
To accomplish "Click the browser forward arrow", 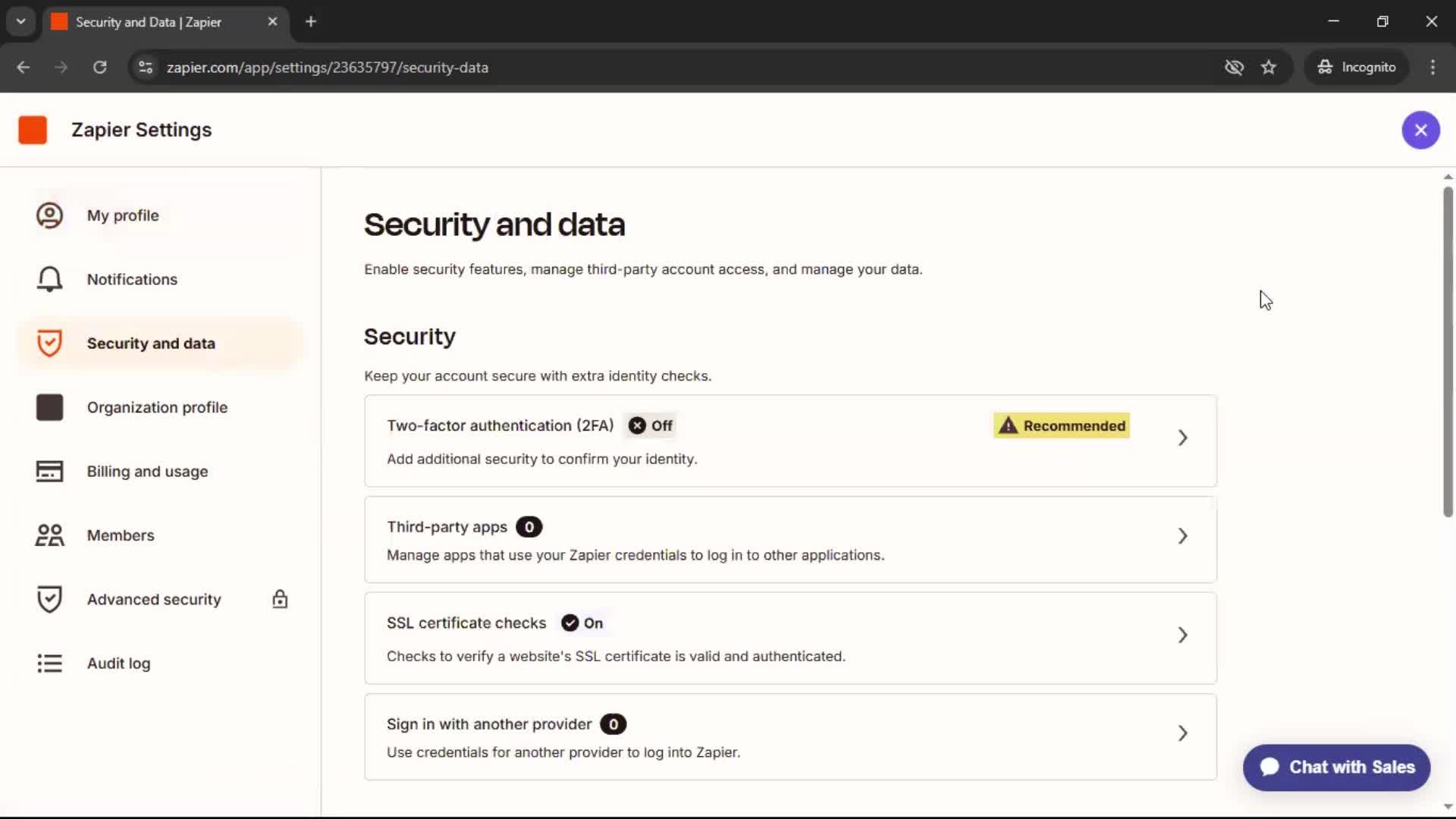I will pos(61,67).
